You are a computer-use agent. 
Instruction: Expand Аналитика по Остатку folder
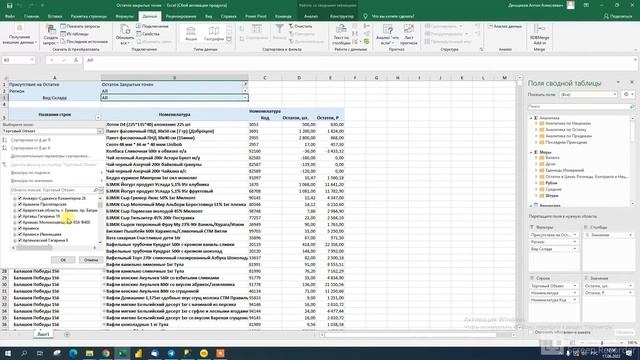[536, 129]
